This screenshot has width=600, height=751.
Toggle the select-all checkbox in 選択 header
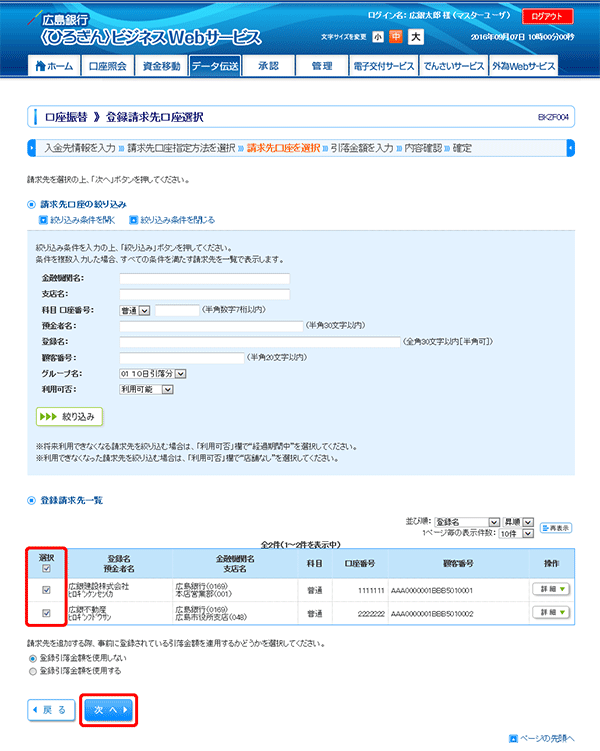46,569
